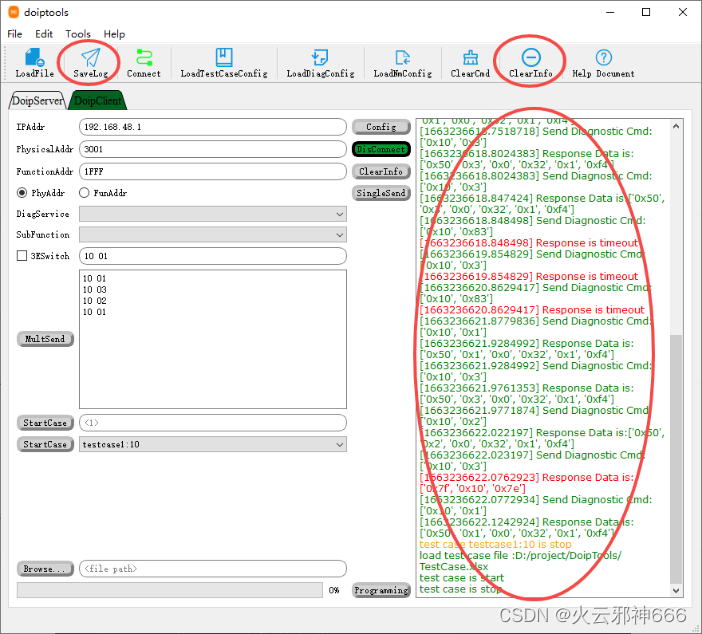Click the log panel scroll up arrow

(x=676, y=127)
